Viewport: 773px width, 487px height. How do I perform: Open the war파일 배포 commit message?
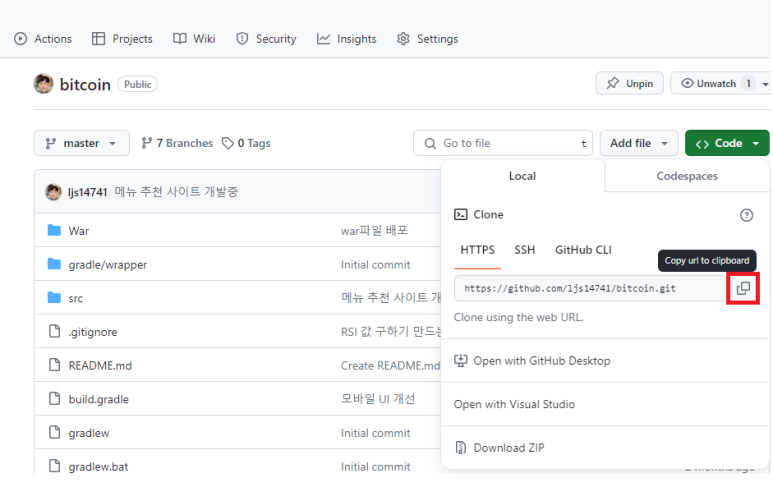pos(374,231)
